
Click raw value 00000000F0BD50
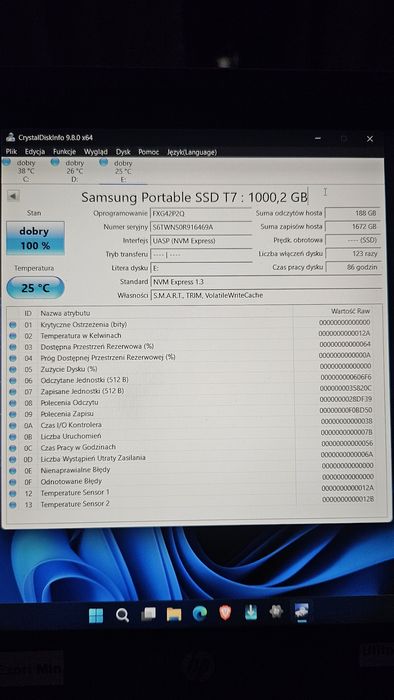click(x=346, y=410)
